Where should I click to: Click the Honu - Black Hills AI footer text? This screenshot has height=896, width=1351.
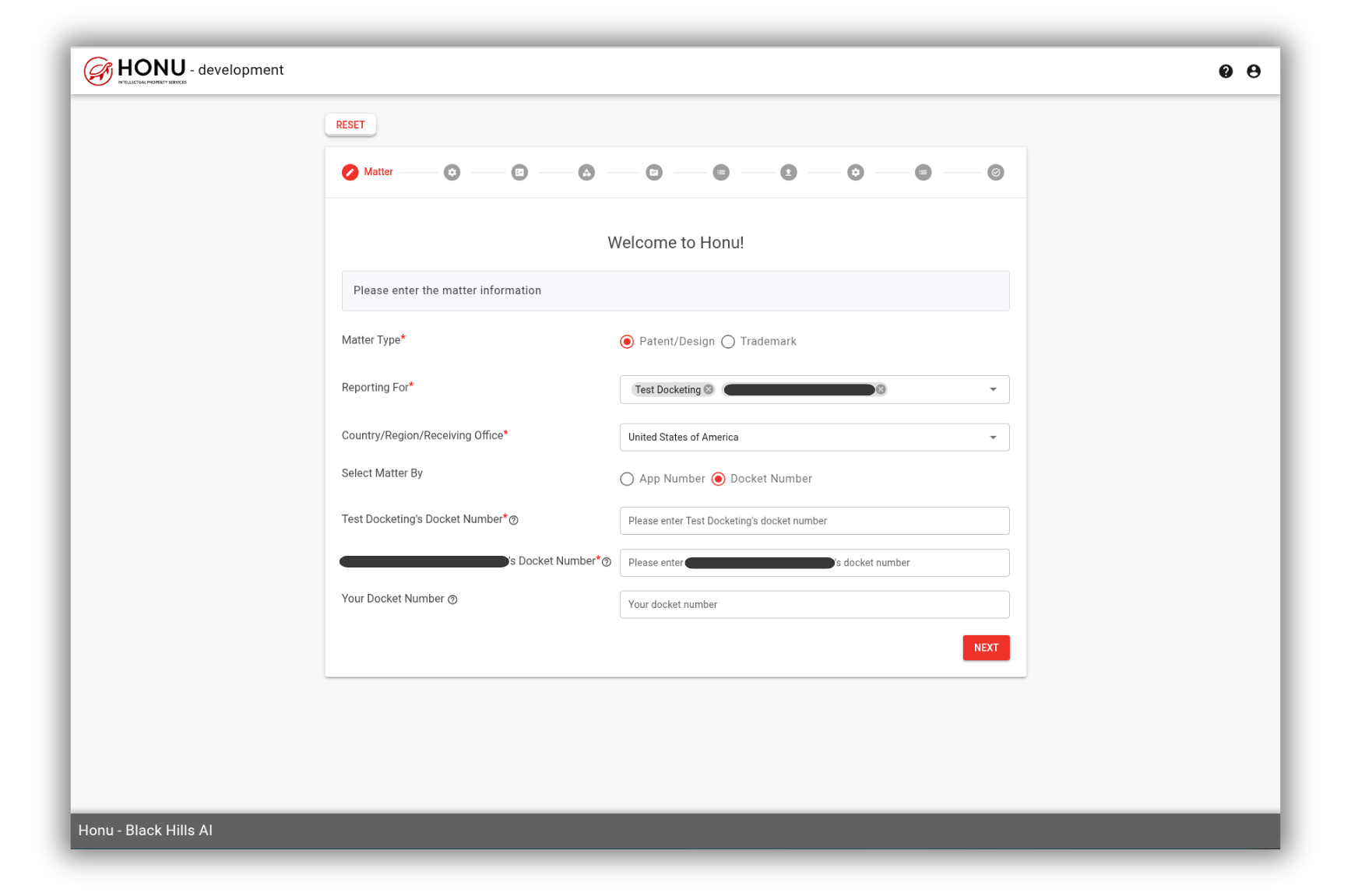point(146,831)
